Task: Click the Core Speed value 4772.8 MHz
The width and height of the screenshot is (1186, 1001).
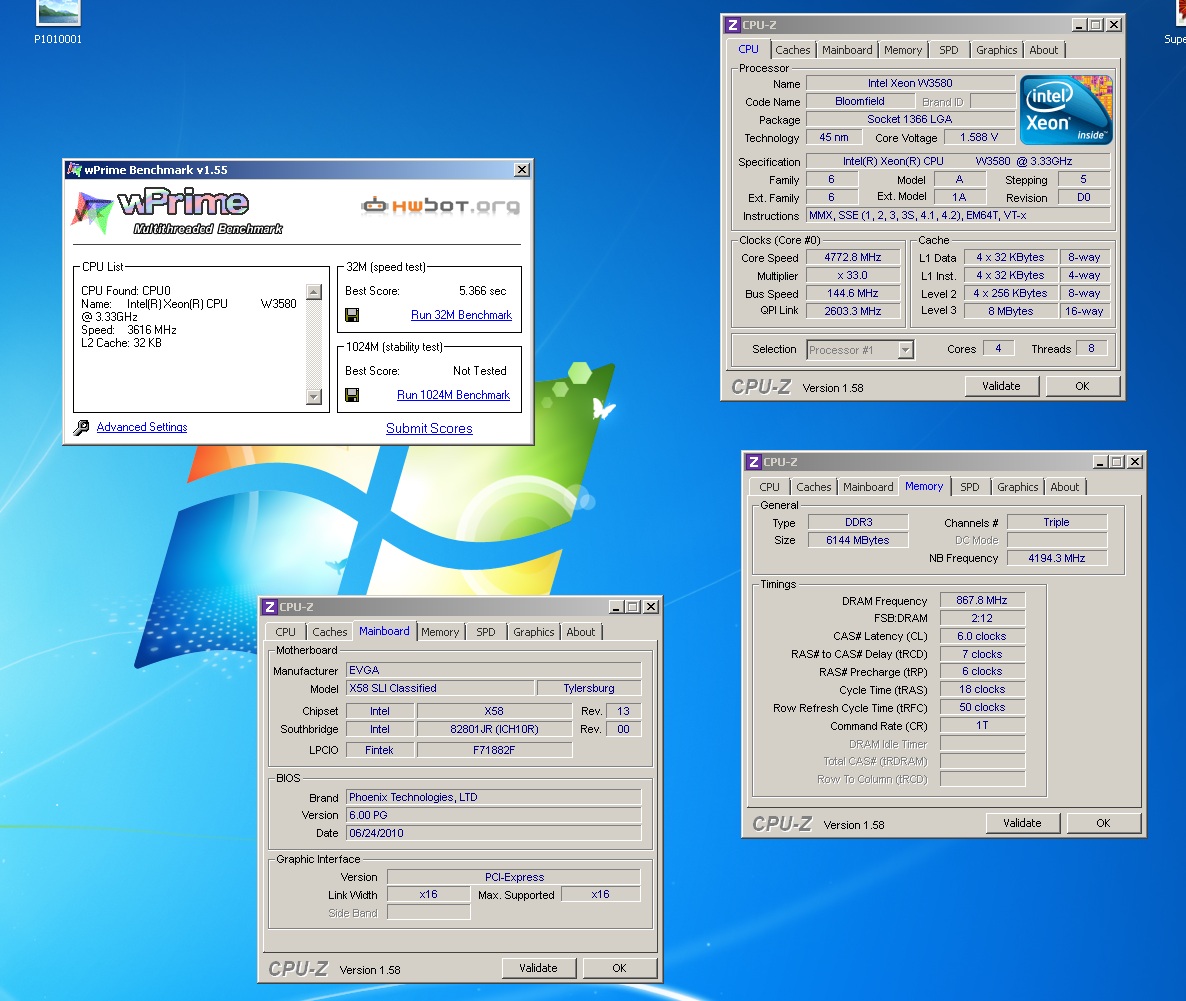Action: point(852,257)
